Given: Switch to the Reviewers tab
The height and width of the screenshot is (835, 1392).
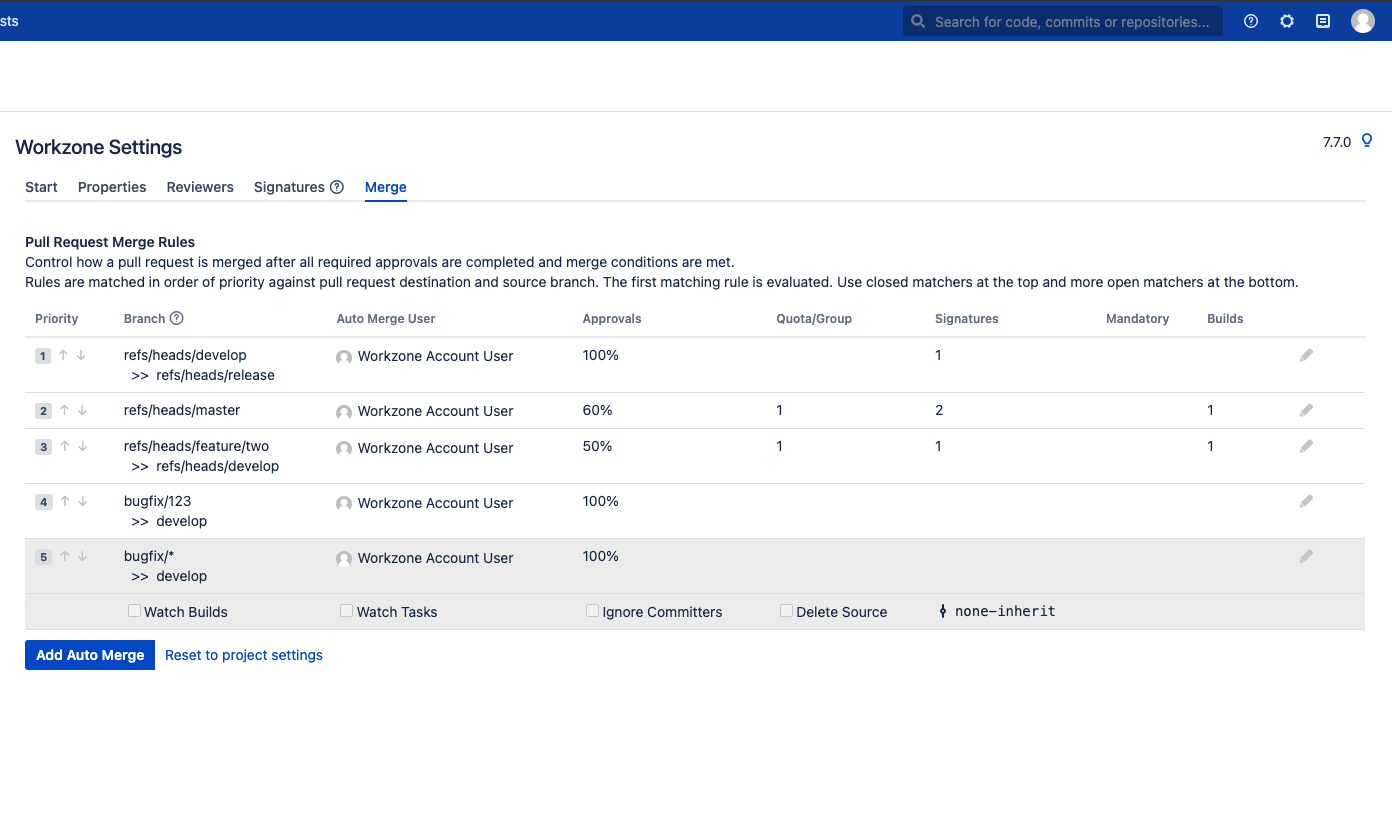Looking at the screenshot, I should (200, 187).
